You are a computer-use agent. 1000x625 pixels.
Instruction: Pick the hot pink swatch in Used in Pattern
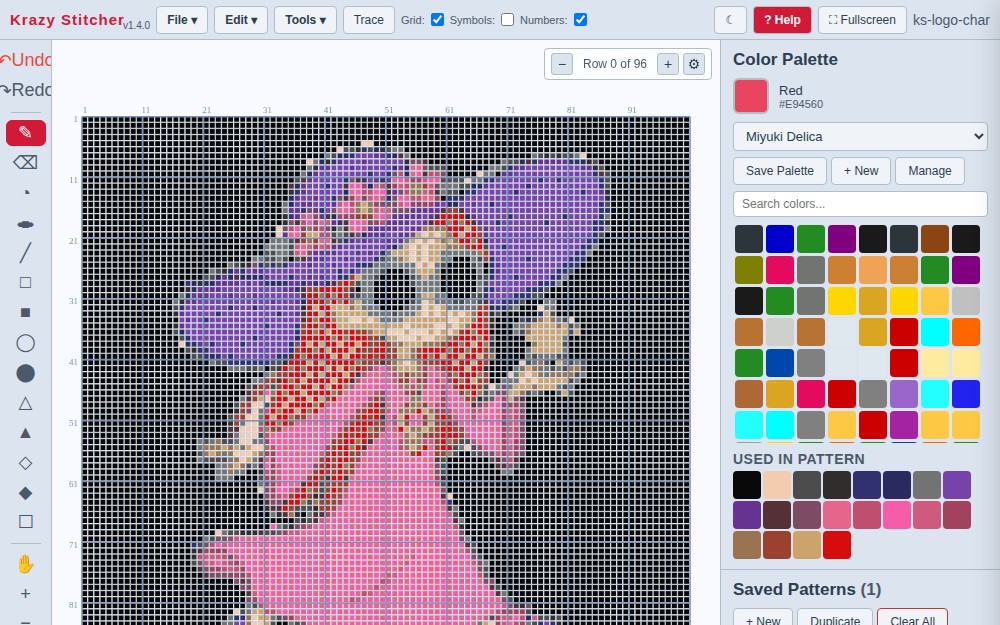pyautogui.click(x=897, y=515)
